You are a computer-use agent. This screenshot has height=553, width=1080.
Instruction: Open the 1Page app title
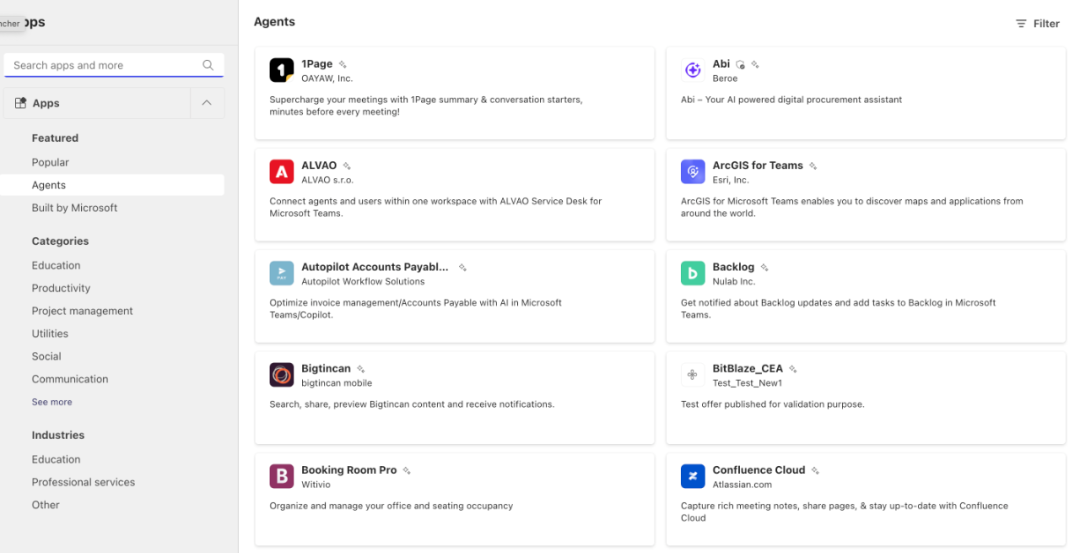click(317, 64)
